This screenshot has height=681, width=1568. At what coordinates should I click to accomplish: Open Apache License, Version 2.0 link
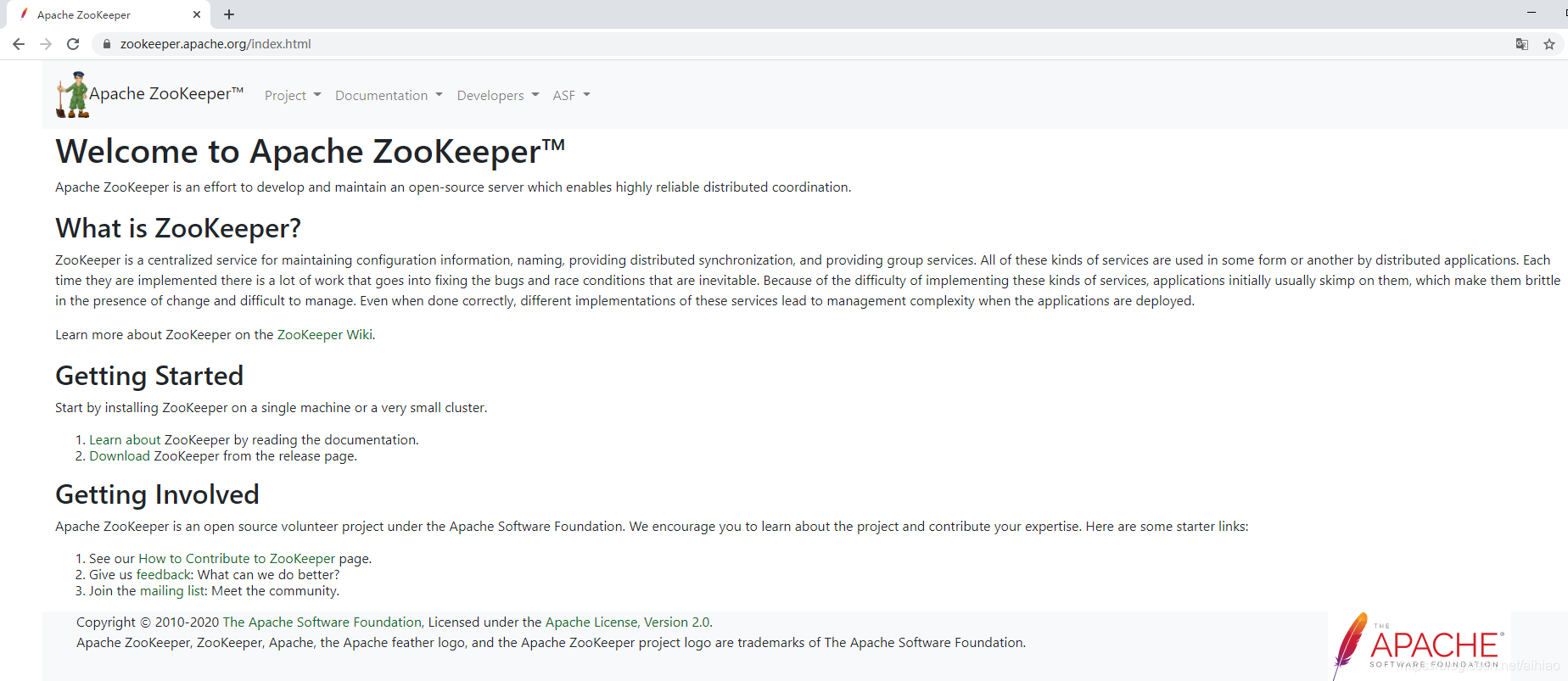point(627,622)
